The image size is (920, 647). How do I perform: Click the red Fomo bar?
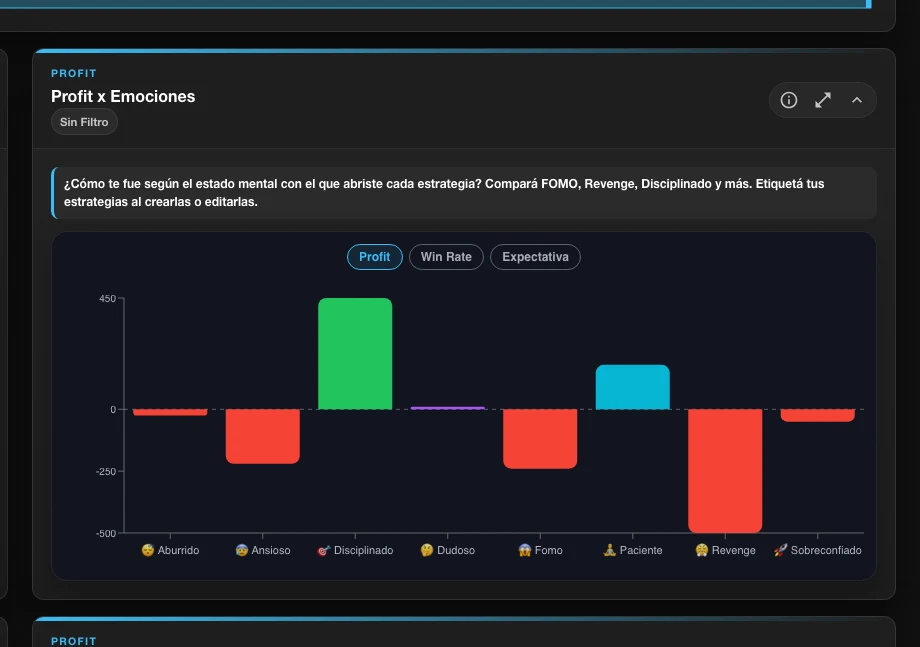[x=540, y=439]
